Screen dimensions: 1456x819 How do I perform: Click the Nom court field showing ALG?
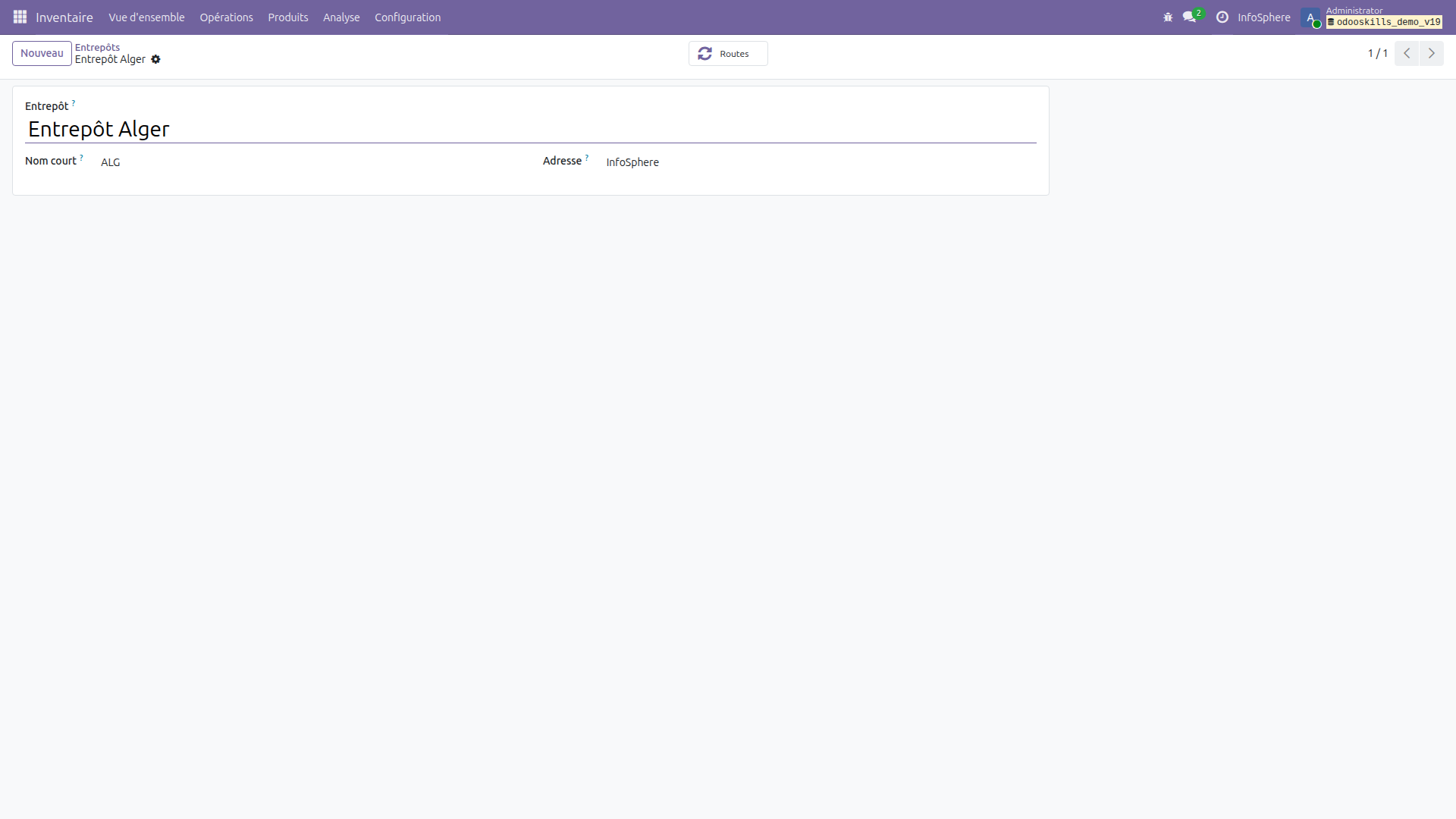(x=111, y=162)
